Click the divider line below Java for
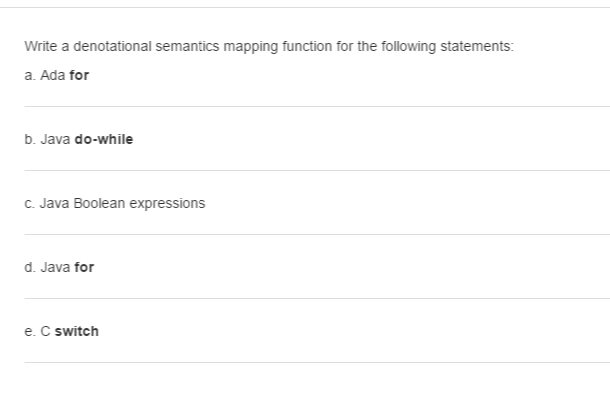The width and height of the screenshot is (610, 395). tap(317, 298)
